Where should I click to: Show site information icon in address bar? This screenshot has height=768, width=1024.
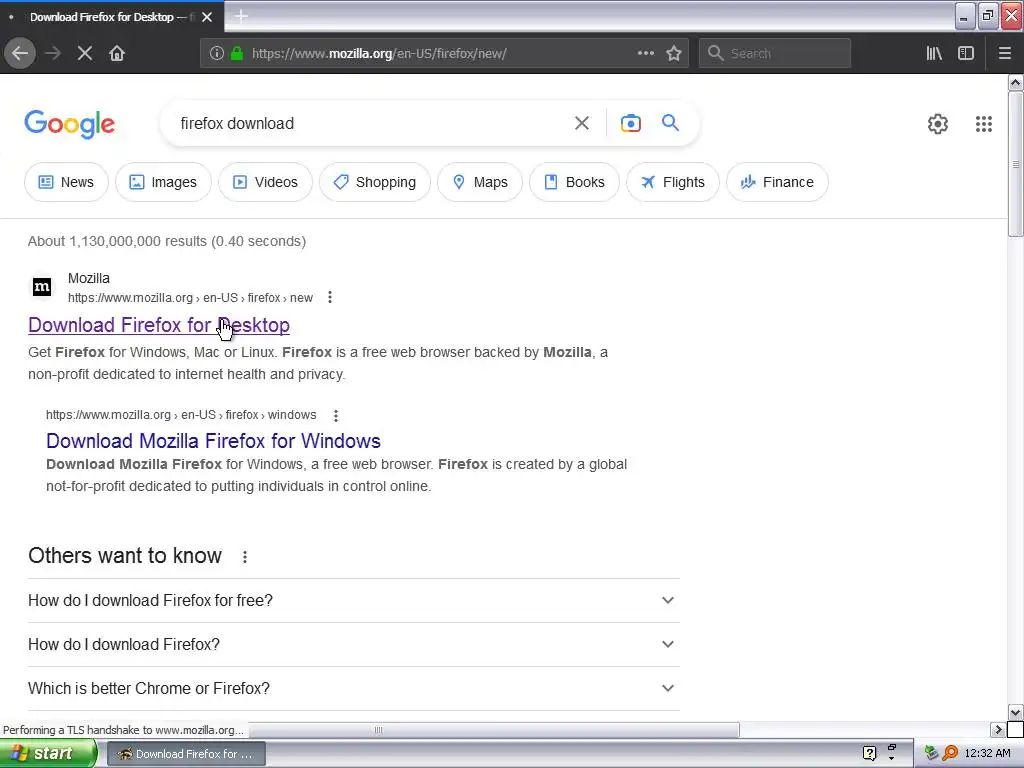[217, 54]
